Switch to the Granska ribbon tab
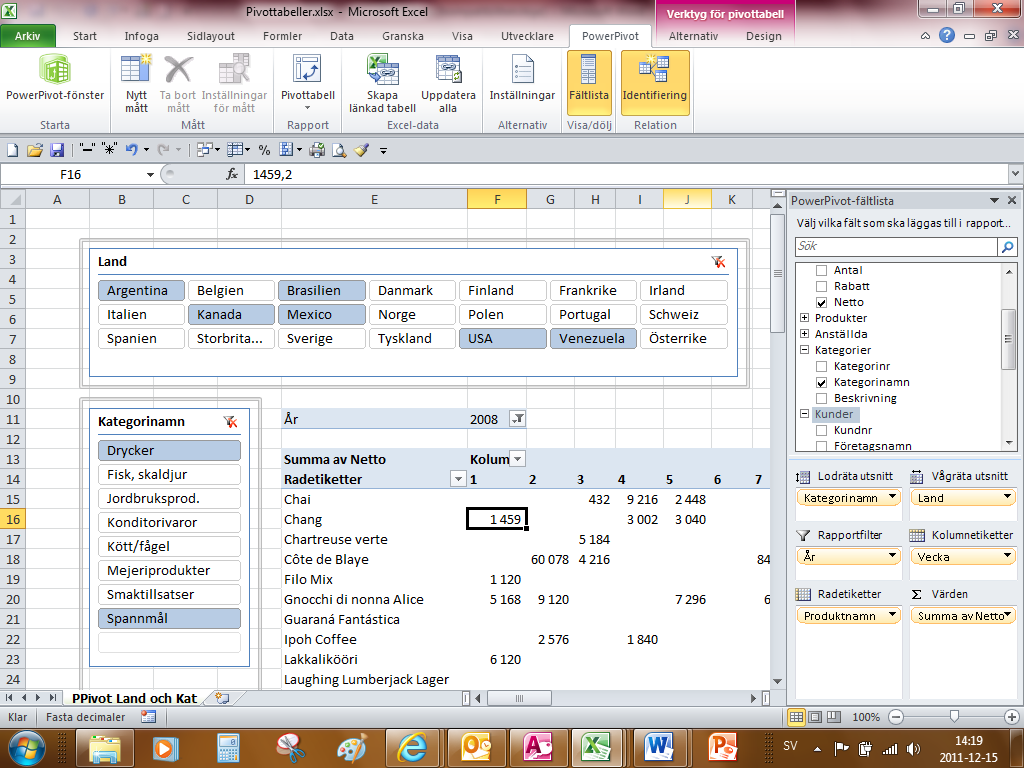 click(403, 36)
